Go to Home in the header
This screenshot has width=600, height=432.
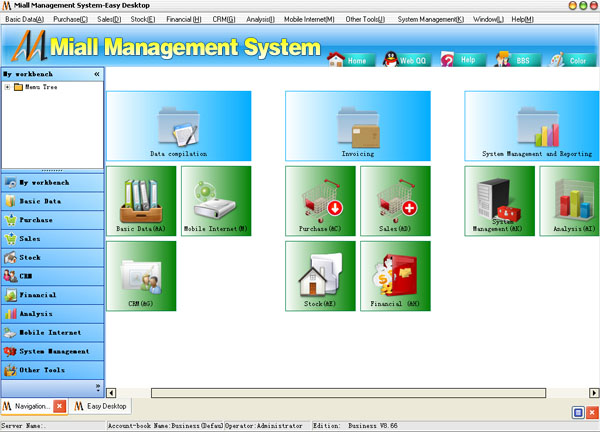click(x=351, y=60)
